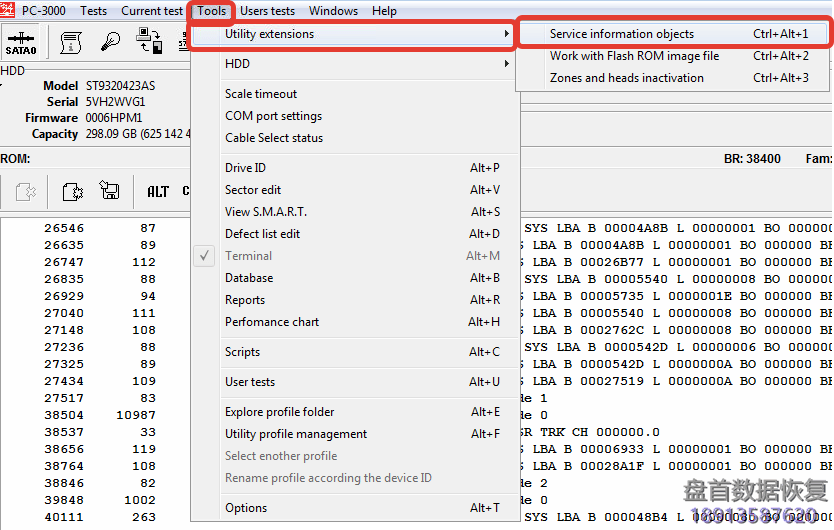
Task: Click the light bulb toolbar icon
Action: tap(110, 41)
